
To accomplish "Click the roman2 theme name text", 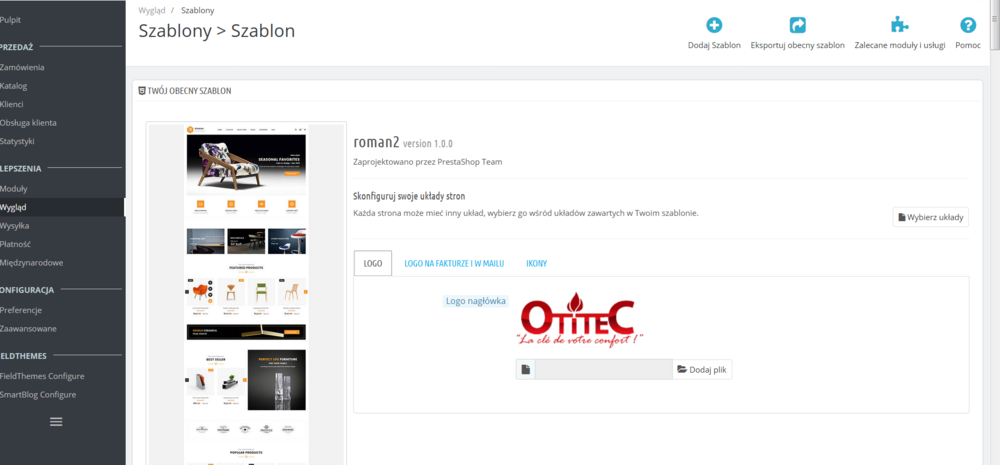I will (x=376, y=143).
